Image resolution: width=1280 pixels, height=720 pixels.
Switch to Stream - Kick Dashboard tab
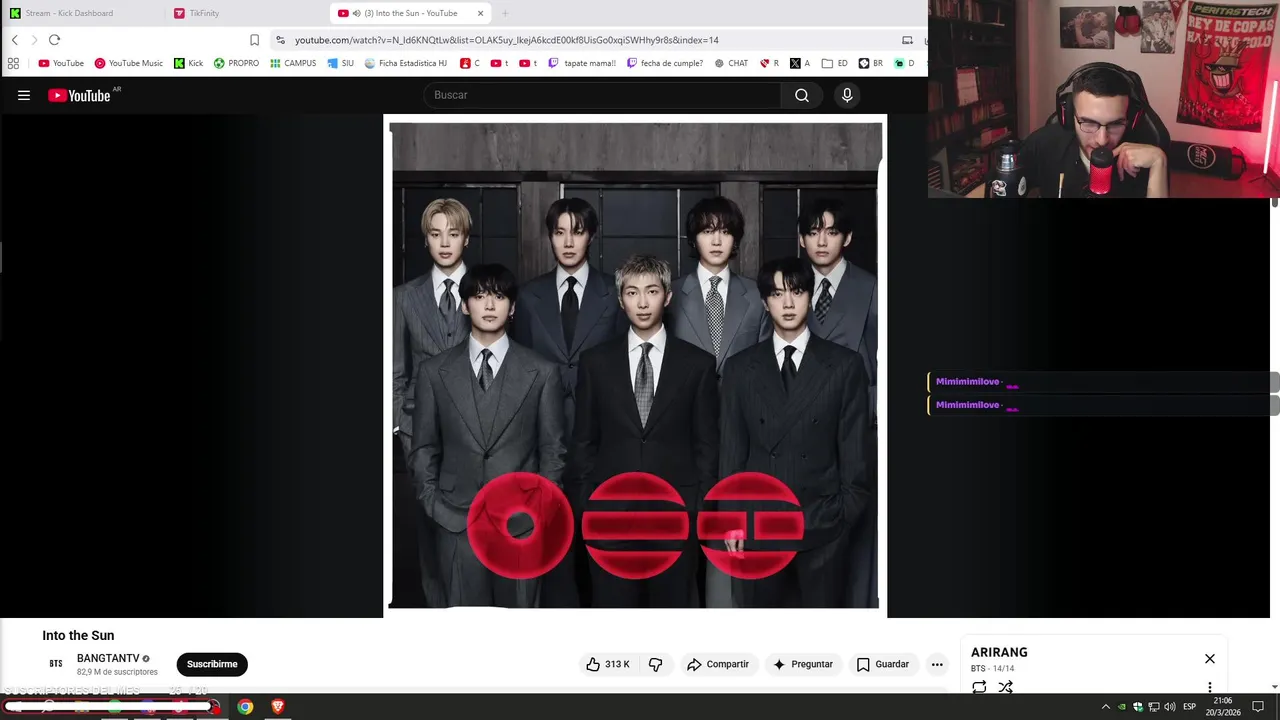80,13
